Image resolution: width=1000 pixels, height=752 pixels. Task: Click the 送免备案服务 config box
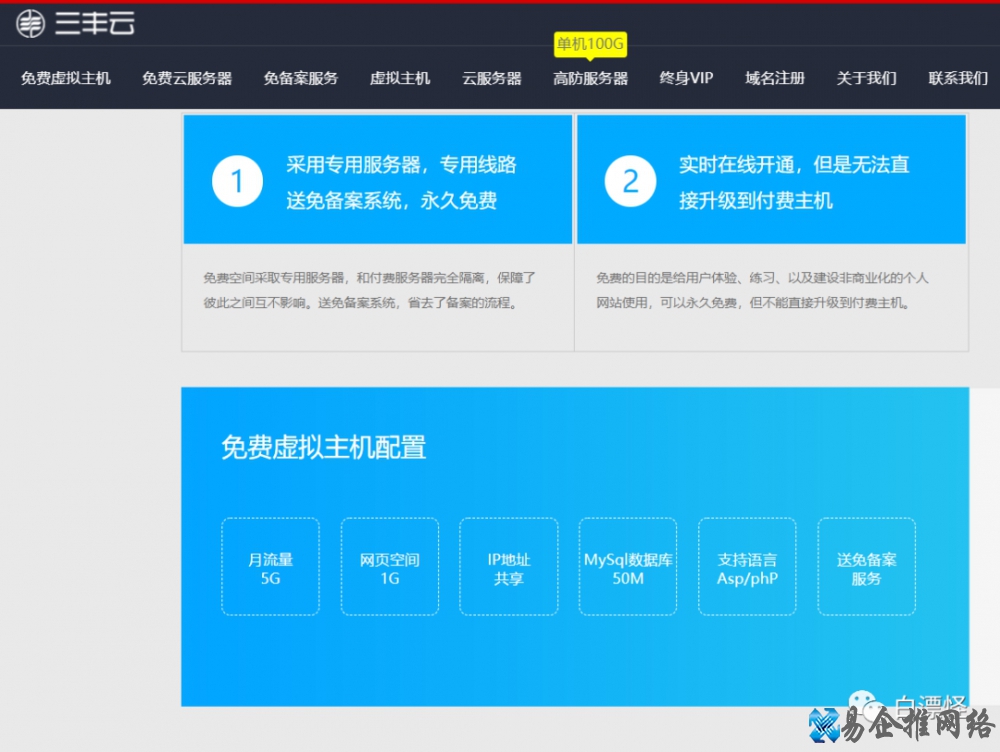(x=866, y=567)
